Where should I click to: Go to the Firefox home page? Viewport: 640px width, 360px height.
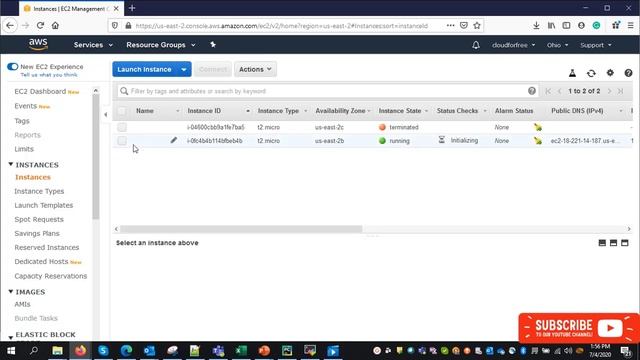pos(55,25)
